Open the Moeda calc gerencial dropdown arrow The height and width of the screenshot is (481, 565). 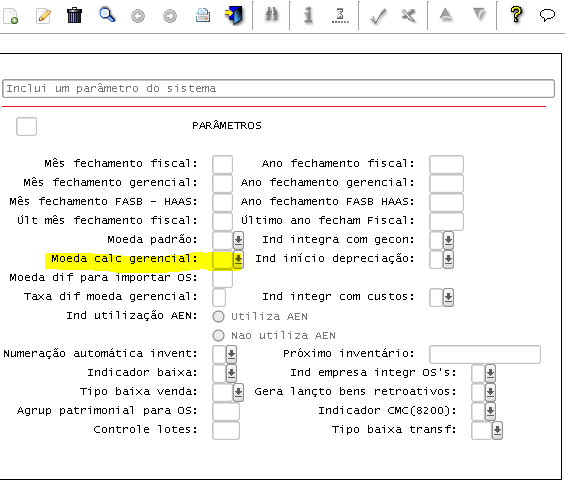pyautogui.click(x=238, y=259)
